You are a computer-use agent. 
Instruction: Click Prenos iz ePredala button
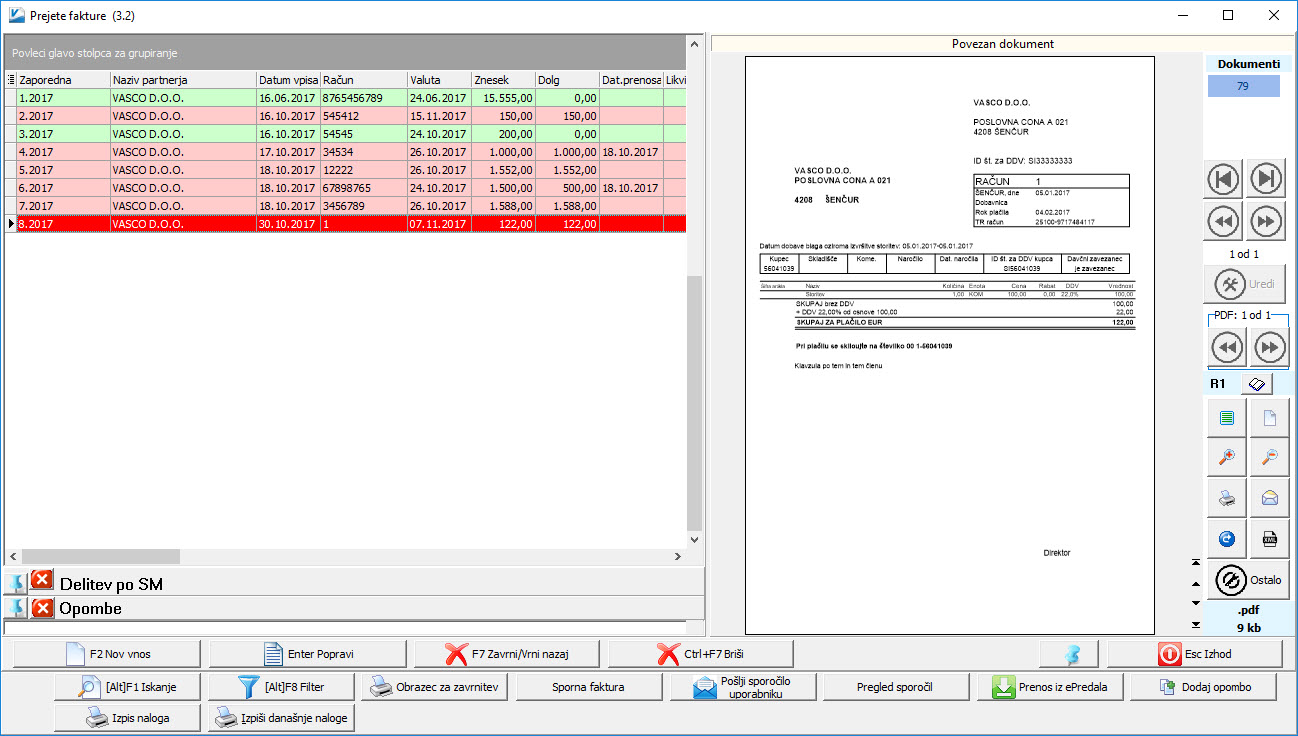click(x=1050, y=687)
